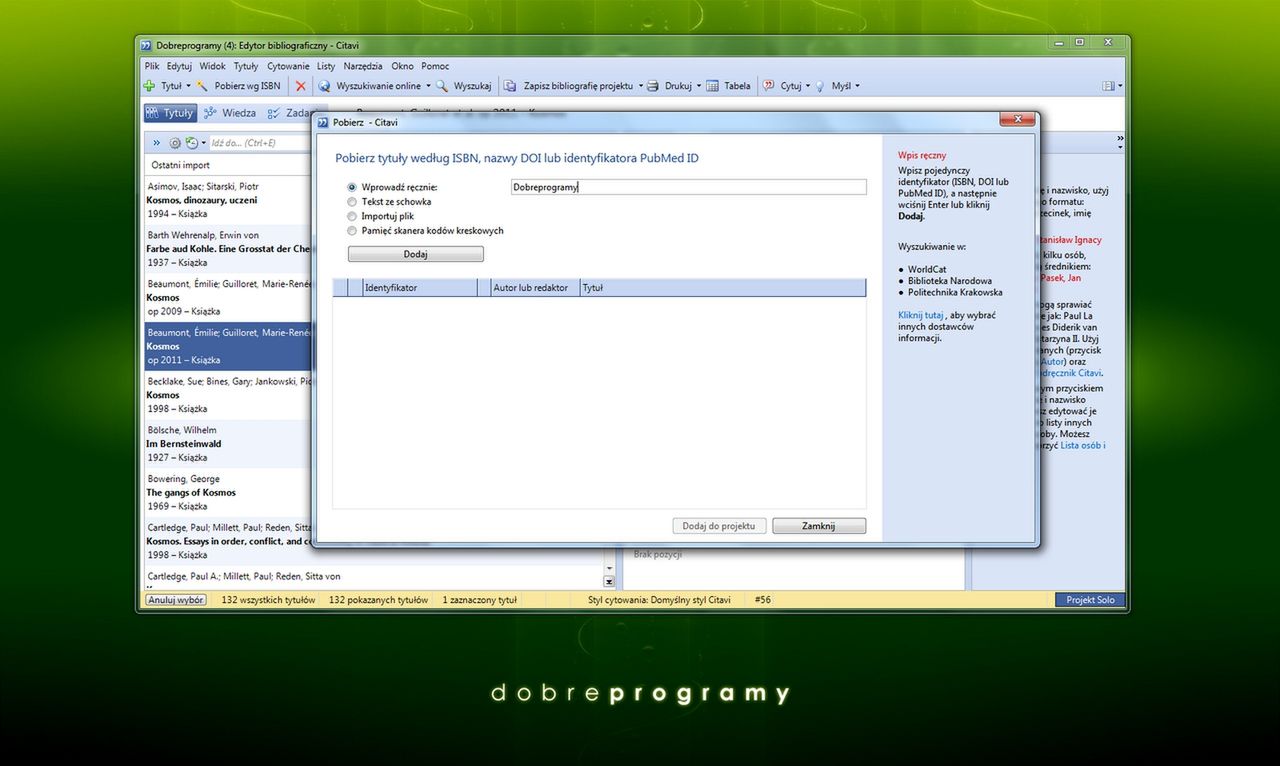Click the Pobierz wg ISBN wand icon

coord(203,86)
